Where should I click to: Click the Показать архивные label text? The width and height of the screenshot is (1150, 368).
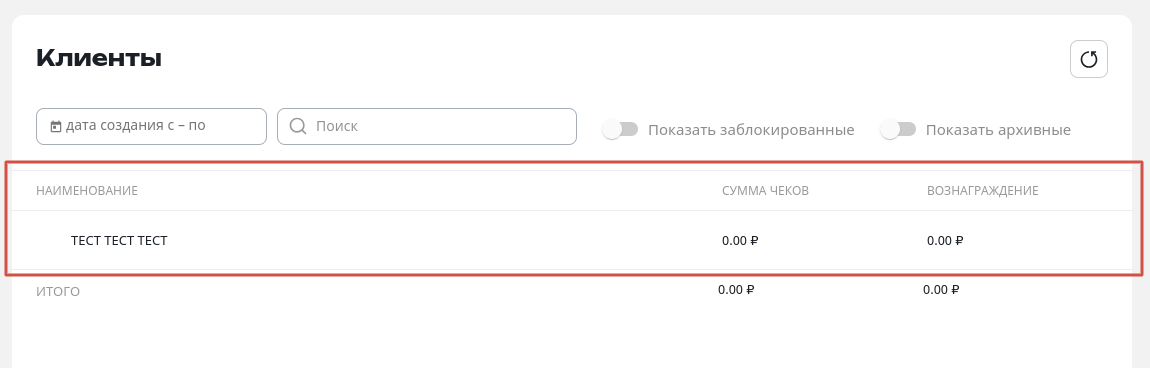pos(998,130)
